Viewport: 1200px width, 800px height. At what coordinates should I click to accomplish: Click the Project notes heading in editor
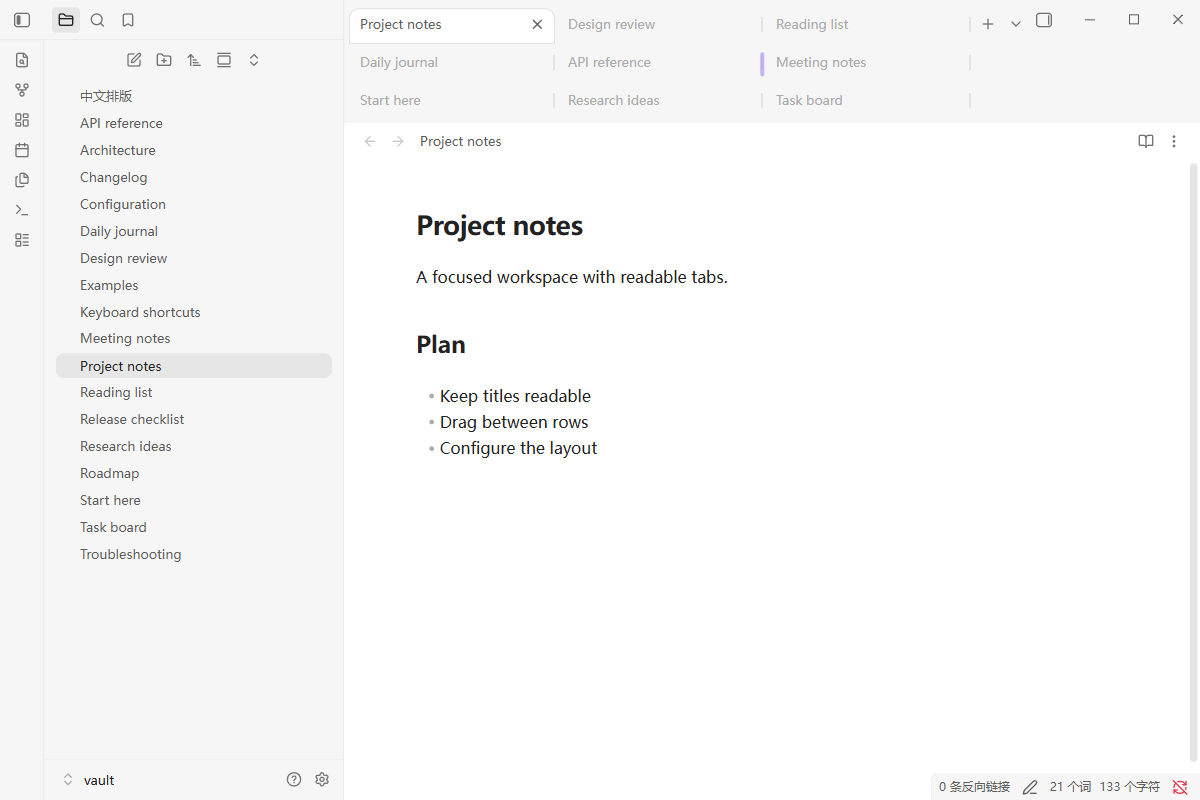(499, 225)
